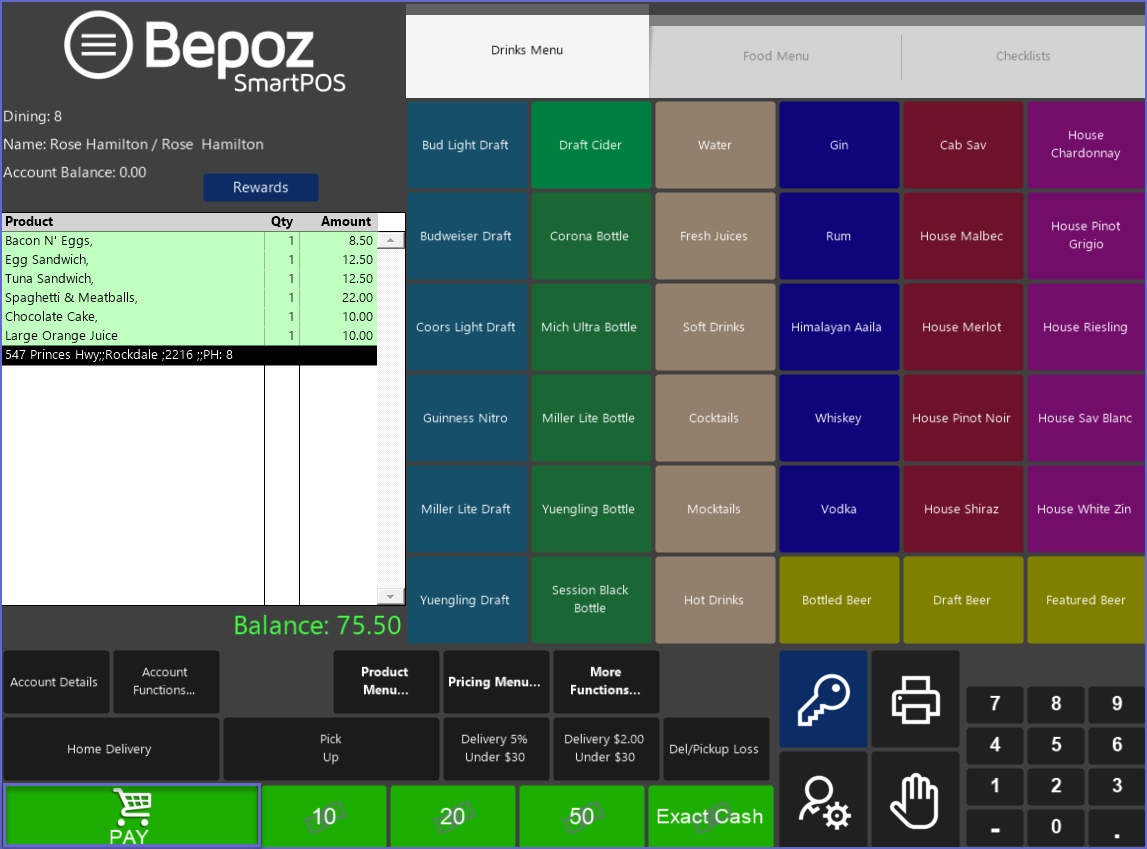Select Himalayan Aaila button
The width and height of the screenshot is (1147, 849).
[x=839, y=327]
